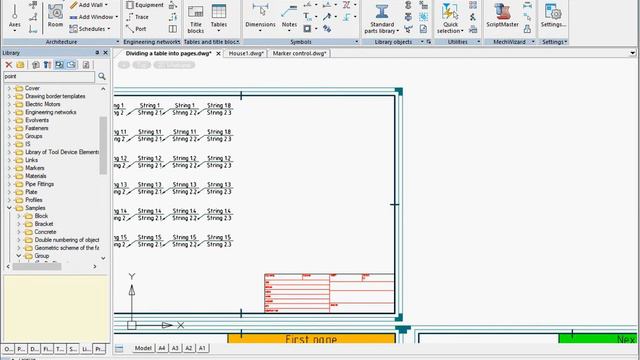Click the Library vertical scrollbar thumb

point(103,146)
